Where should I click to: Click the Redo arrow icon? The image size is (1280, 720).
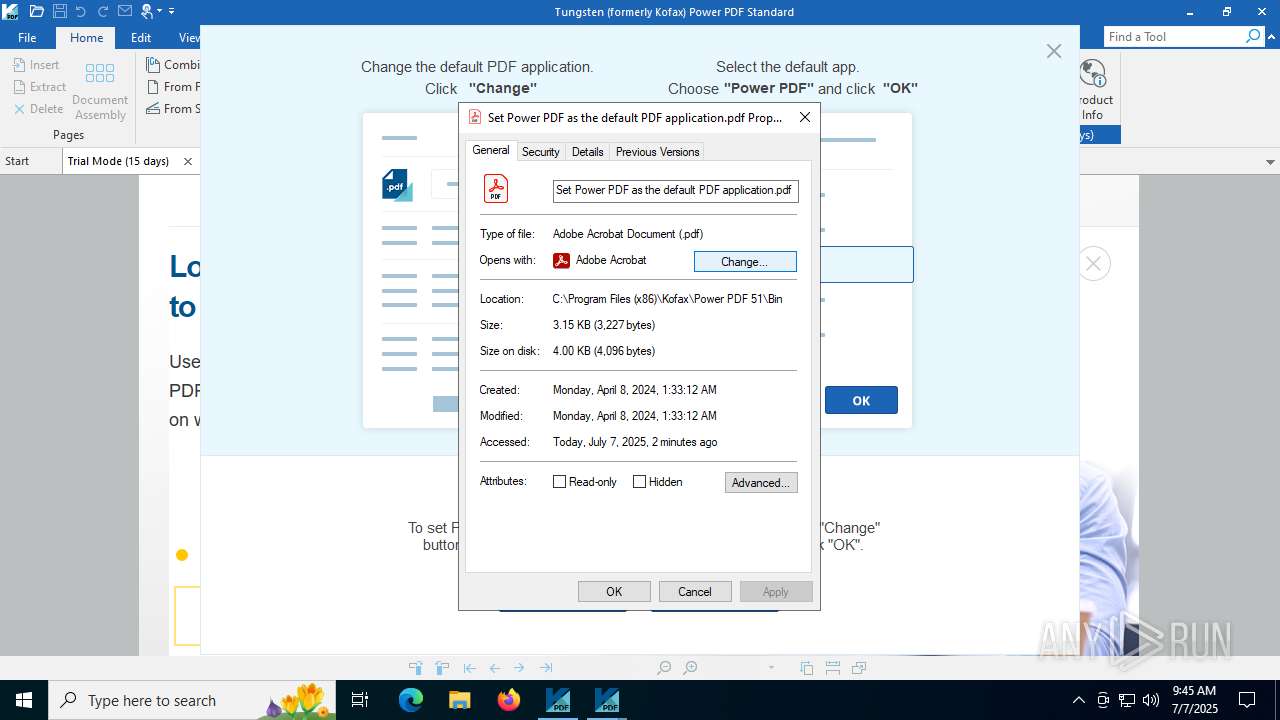(x=103, y=12)
